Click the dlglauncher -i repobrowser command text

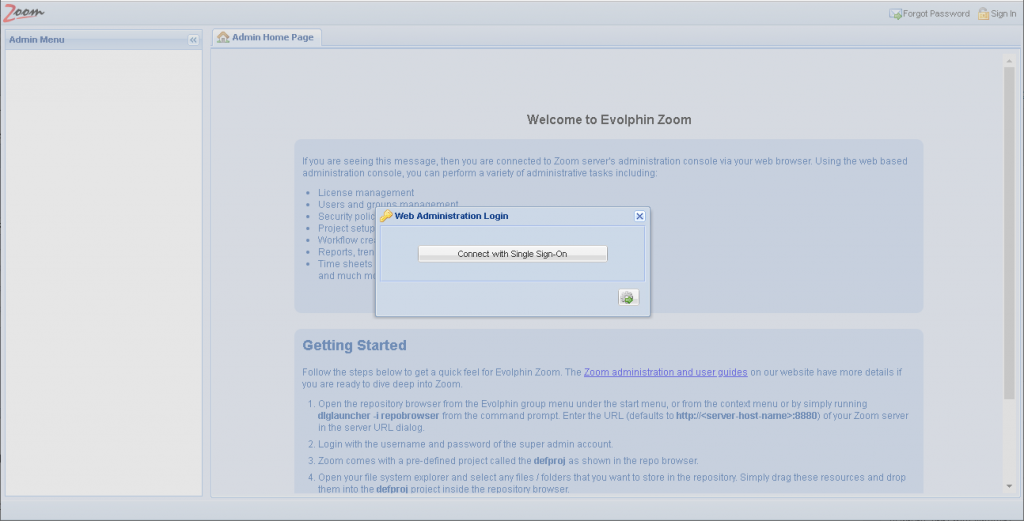(378, 416)
